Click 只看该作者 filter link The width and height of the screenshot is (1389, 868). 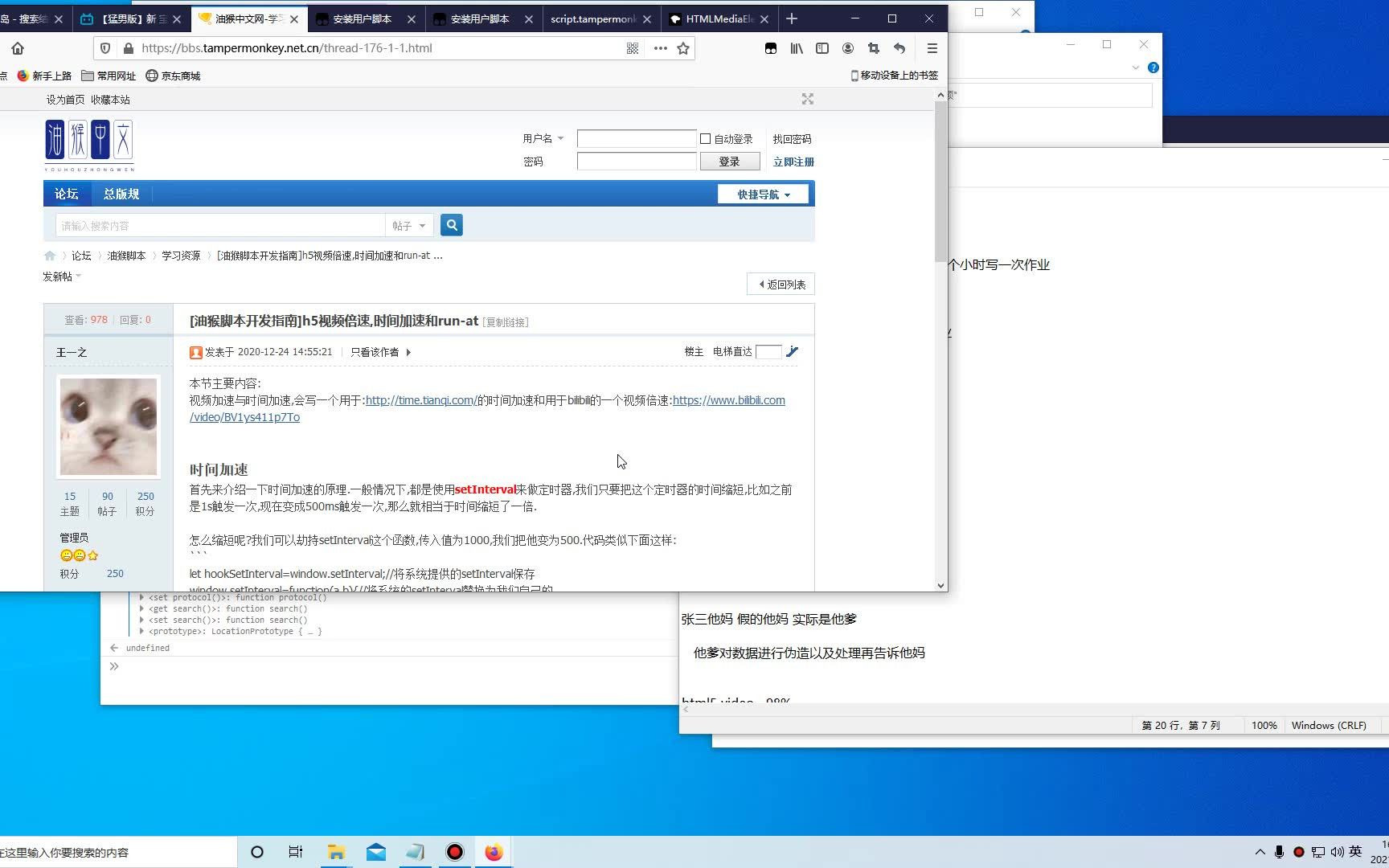point(375,352)
